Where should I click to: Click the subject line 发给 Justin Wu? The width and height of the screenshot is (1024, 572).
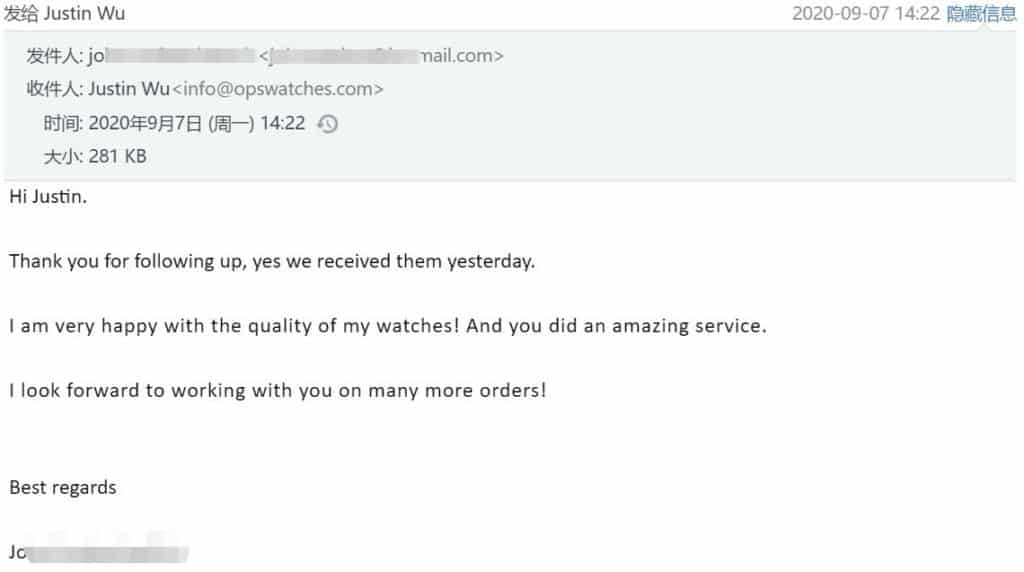point(65,14)
